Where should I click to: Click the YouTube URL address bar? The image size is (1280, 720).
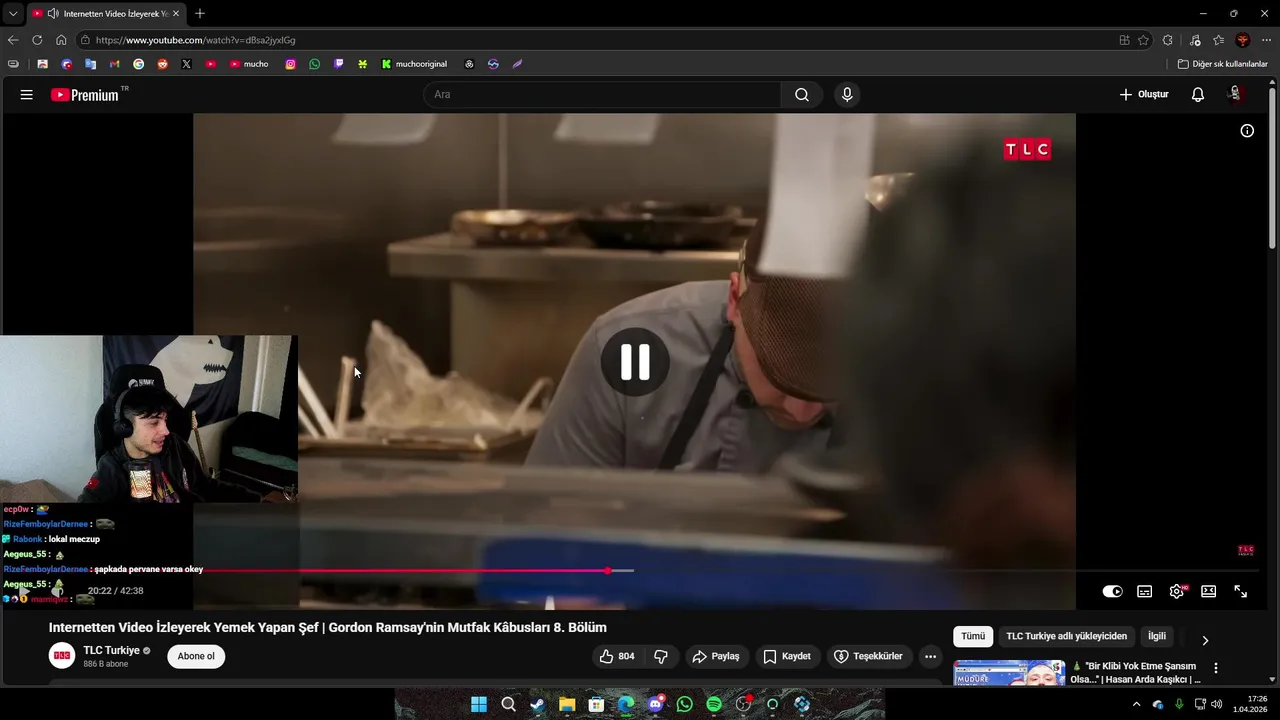pos(595,40)
